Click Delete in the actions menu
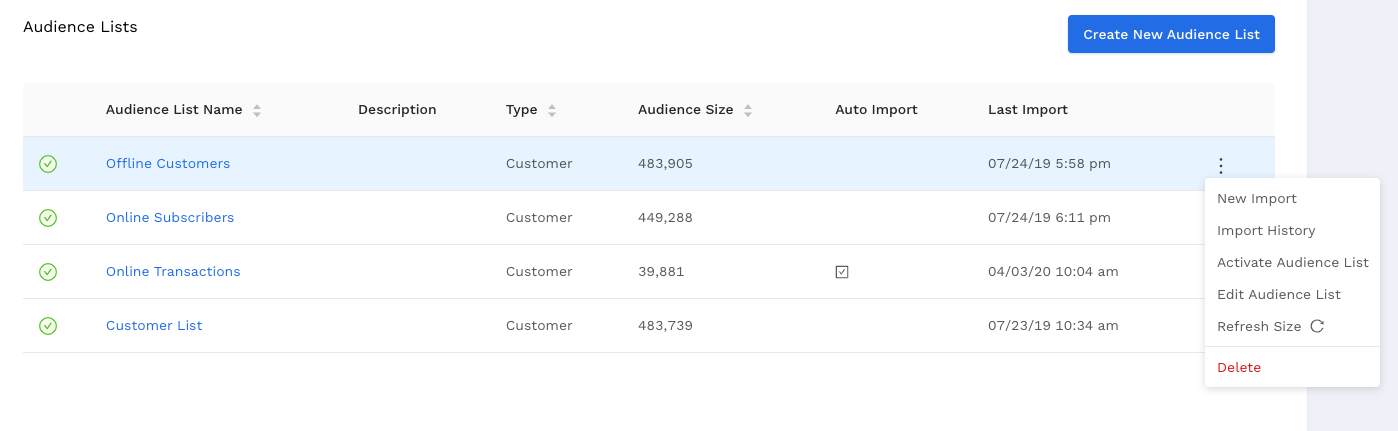The image size is (1398, 431). point(1239,368)
